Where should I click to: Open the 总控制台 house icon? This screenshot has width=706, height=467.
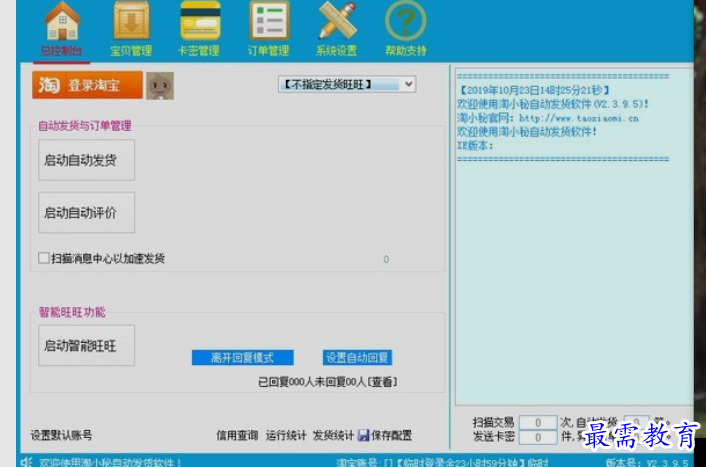point(62,22)
